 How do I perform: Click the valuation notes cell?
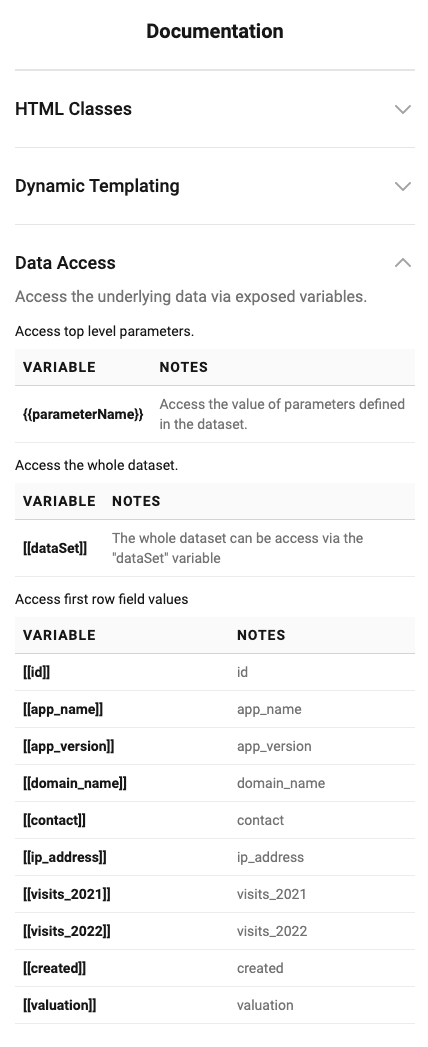tap(265, 1005)
